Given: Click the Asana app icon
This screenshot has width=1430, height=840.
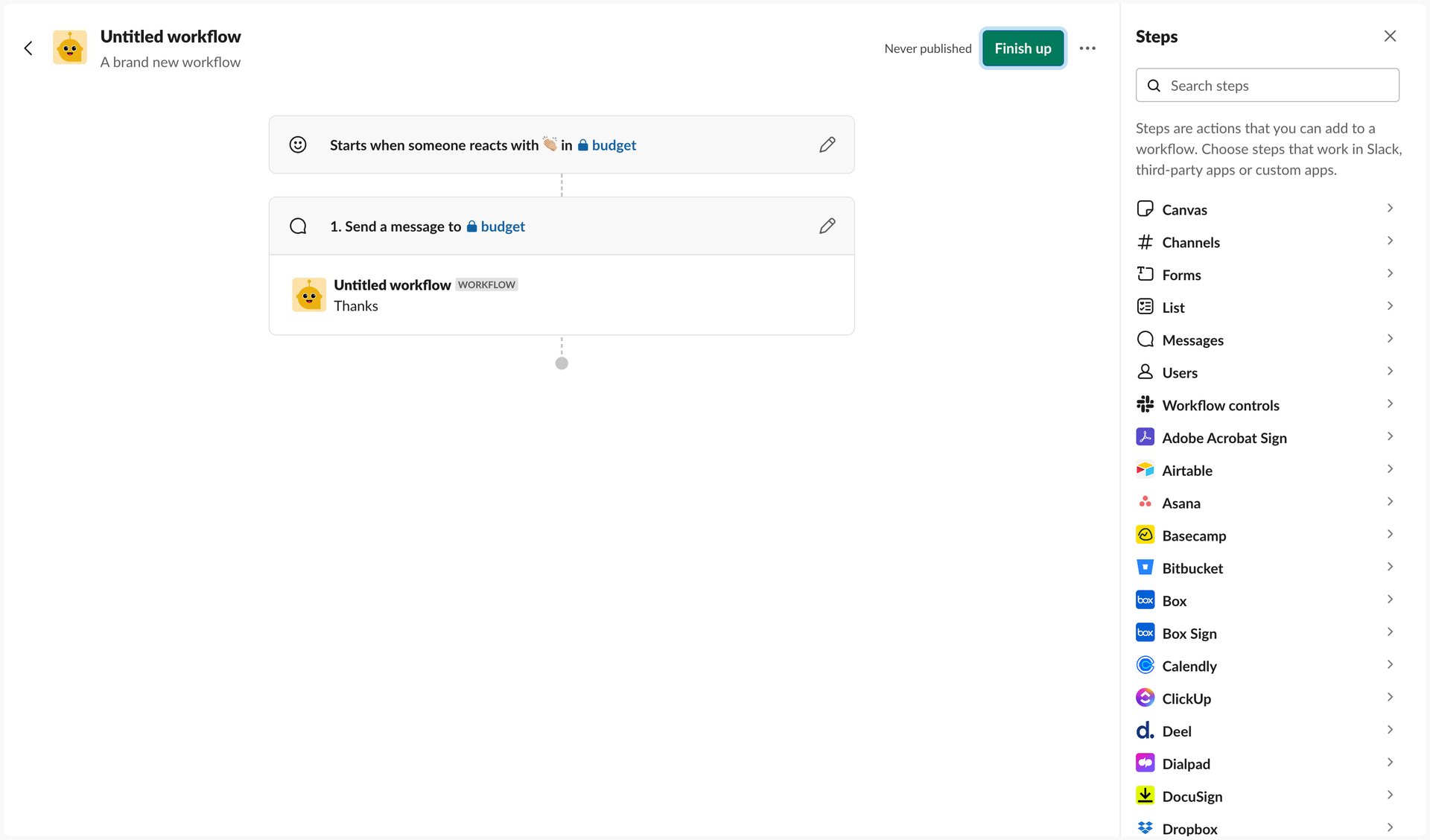Looking at the screenshot, I should 1145,503.
